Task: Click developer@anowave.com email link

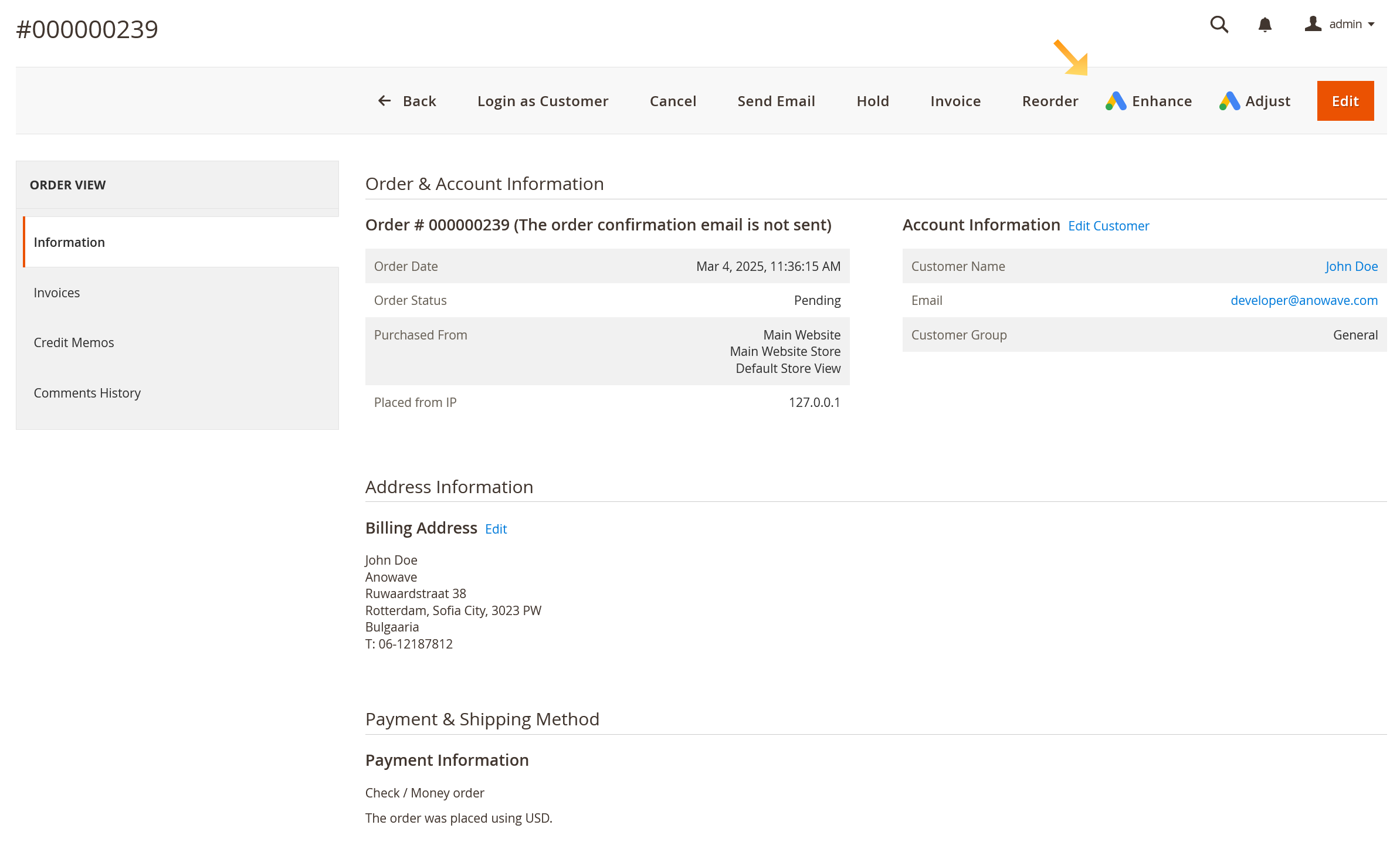Action: coord(1304,300)
